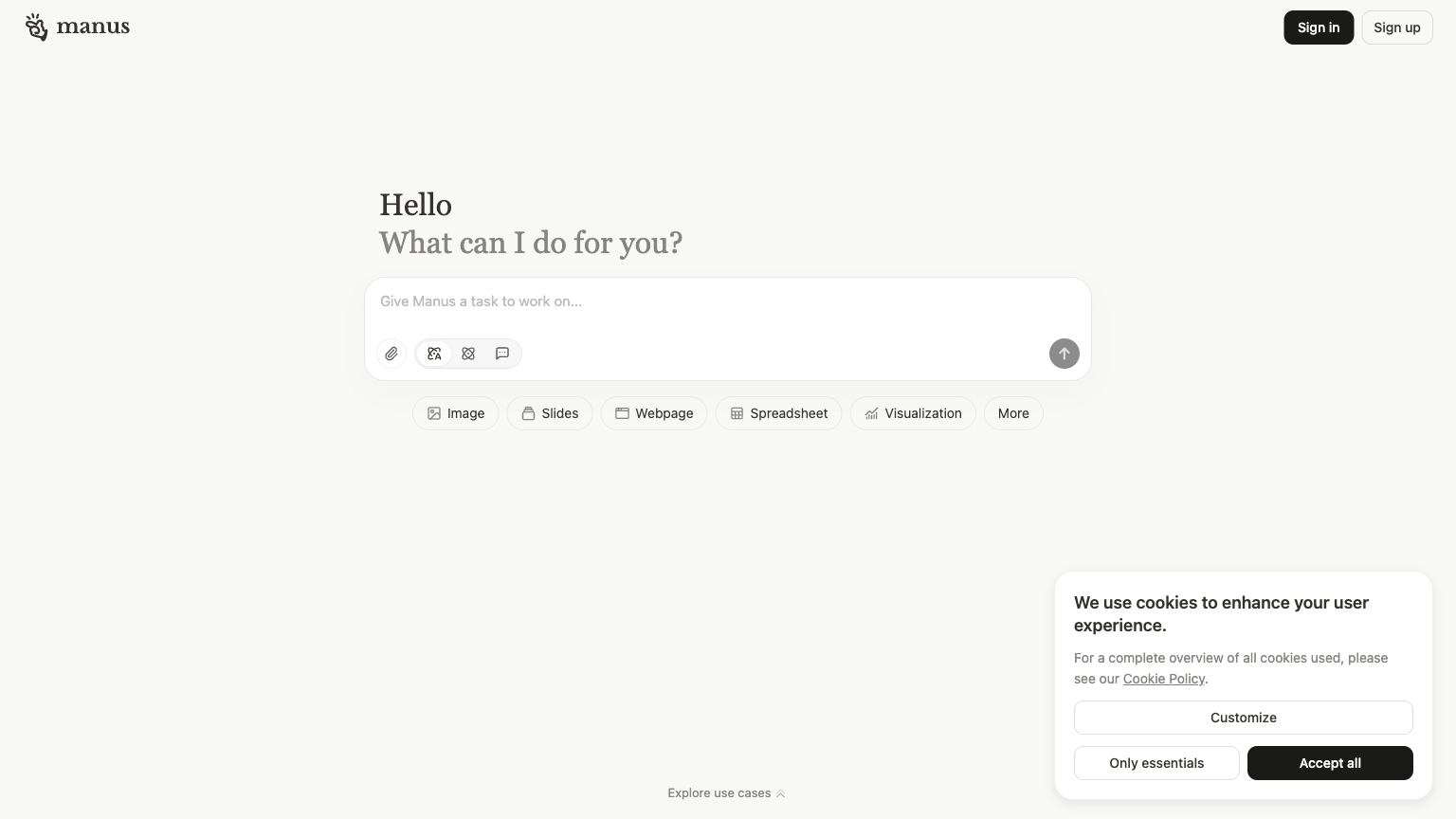Click the Sign up button
1456x819 pixels.
(x=1396, y=27)
